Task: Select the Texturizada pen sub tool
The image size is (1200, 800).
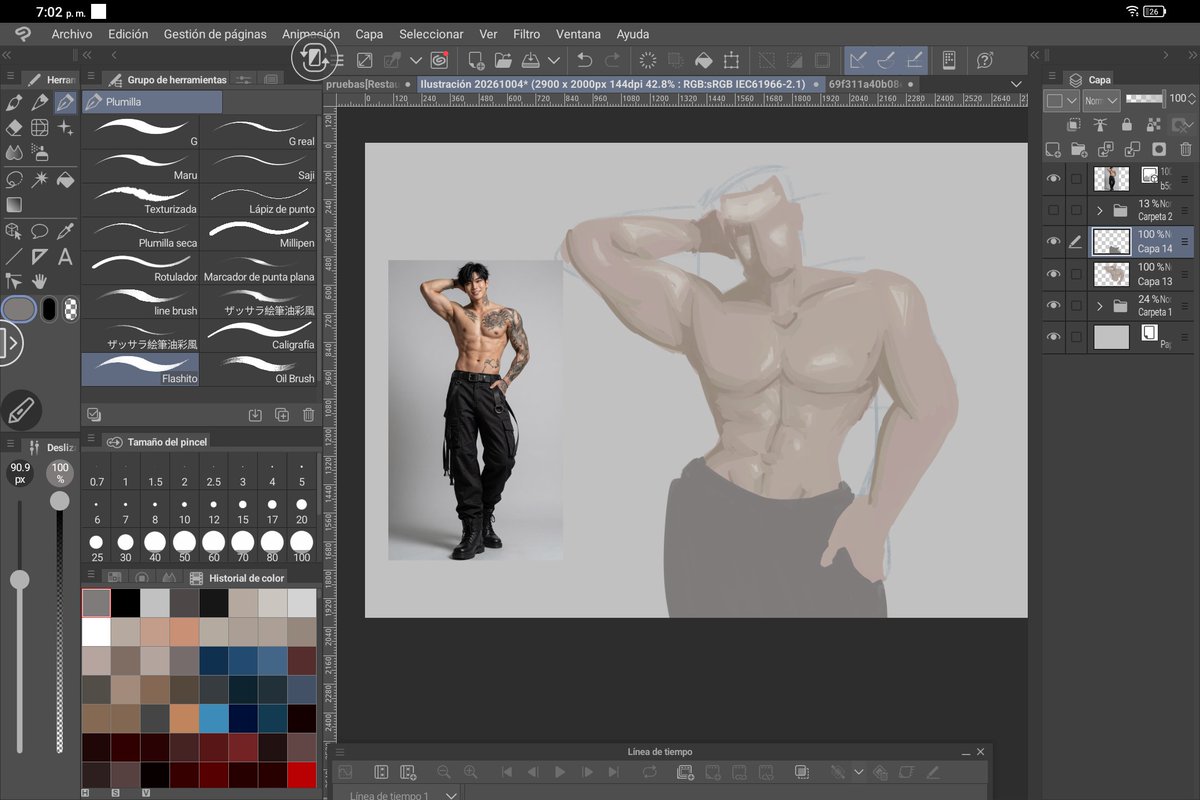Action: tap(140, 200)
